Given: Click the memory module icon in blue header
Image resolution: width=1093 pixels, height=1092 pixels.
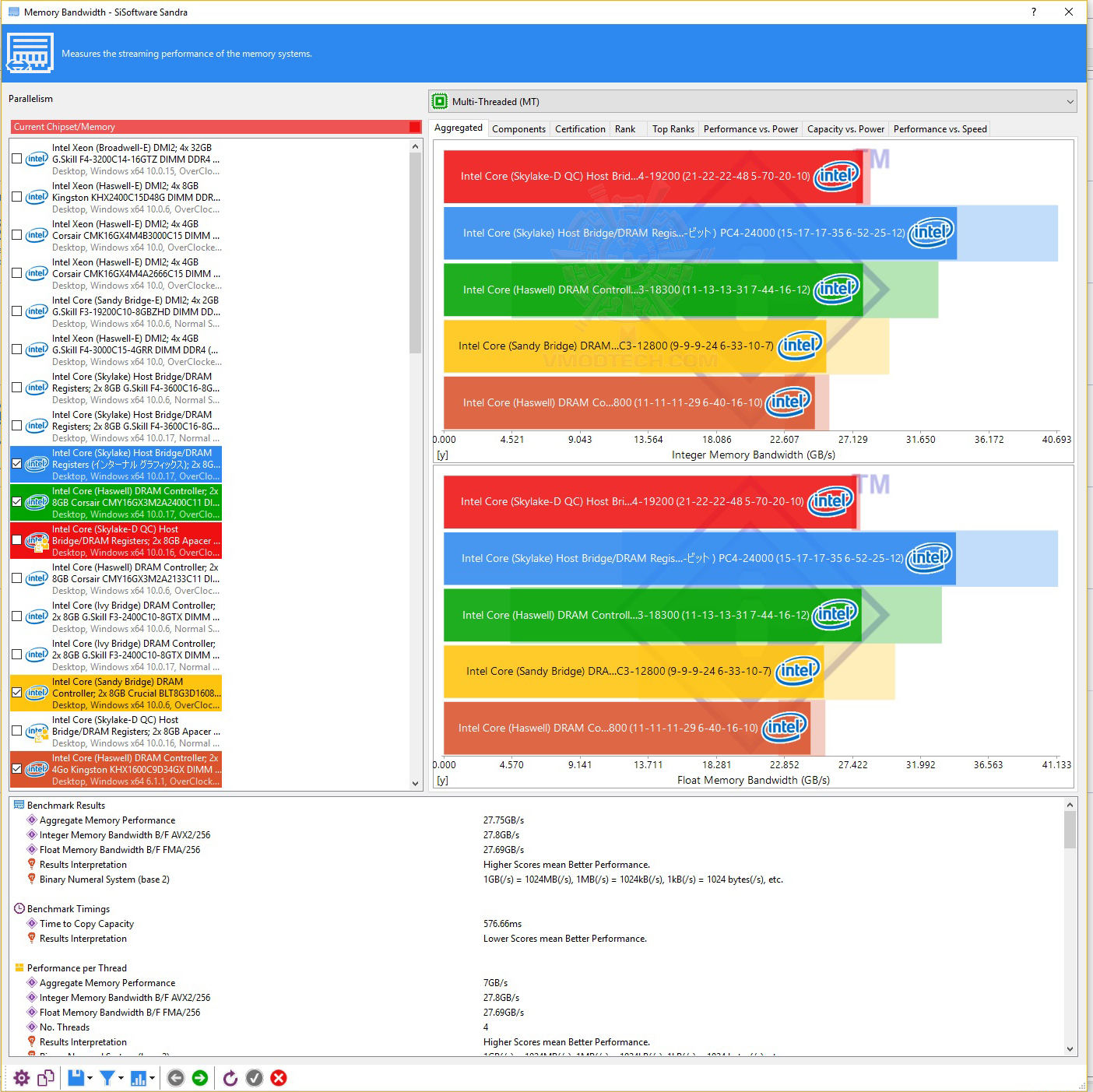Looking at the screenshot, I should coord(30,53).
